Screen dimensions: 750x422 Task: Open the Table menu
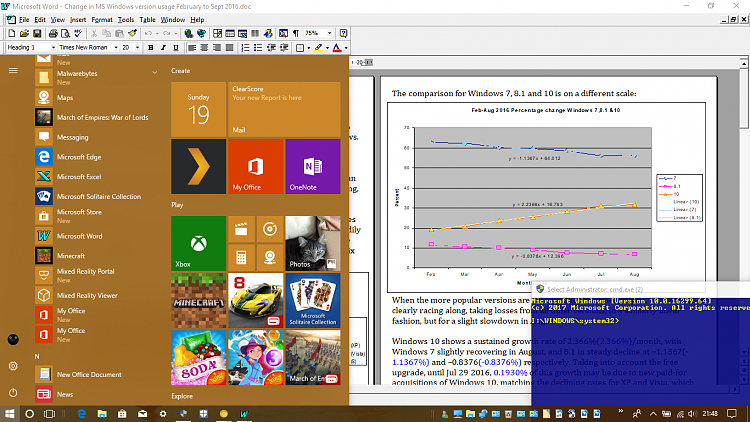tap(147, 20)
